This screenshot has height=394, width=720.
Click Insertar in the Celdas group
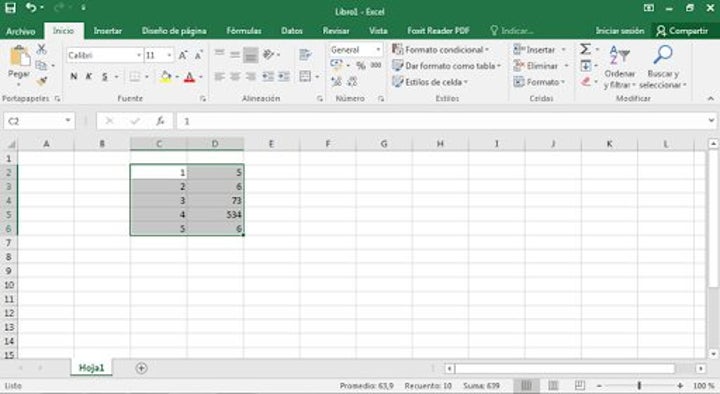[x=534, y=50]
